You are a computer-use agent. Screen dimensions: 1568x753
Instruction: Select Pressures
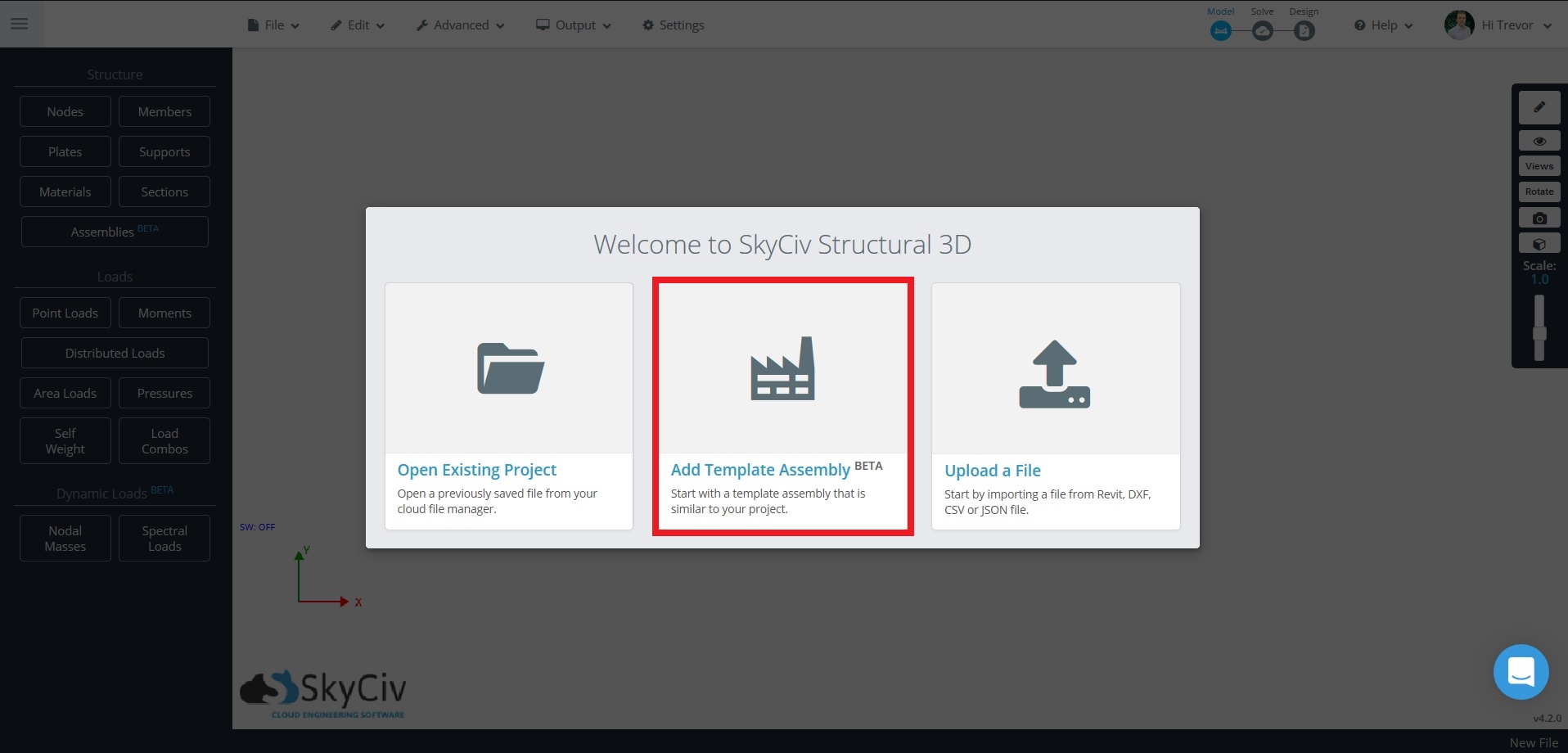pos(164,393)
